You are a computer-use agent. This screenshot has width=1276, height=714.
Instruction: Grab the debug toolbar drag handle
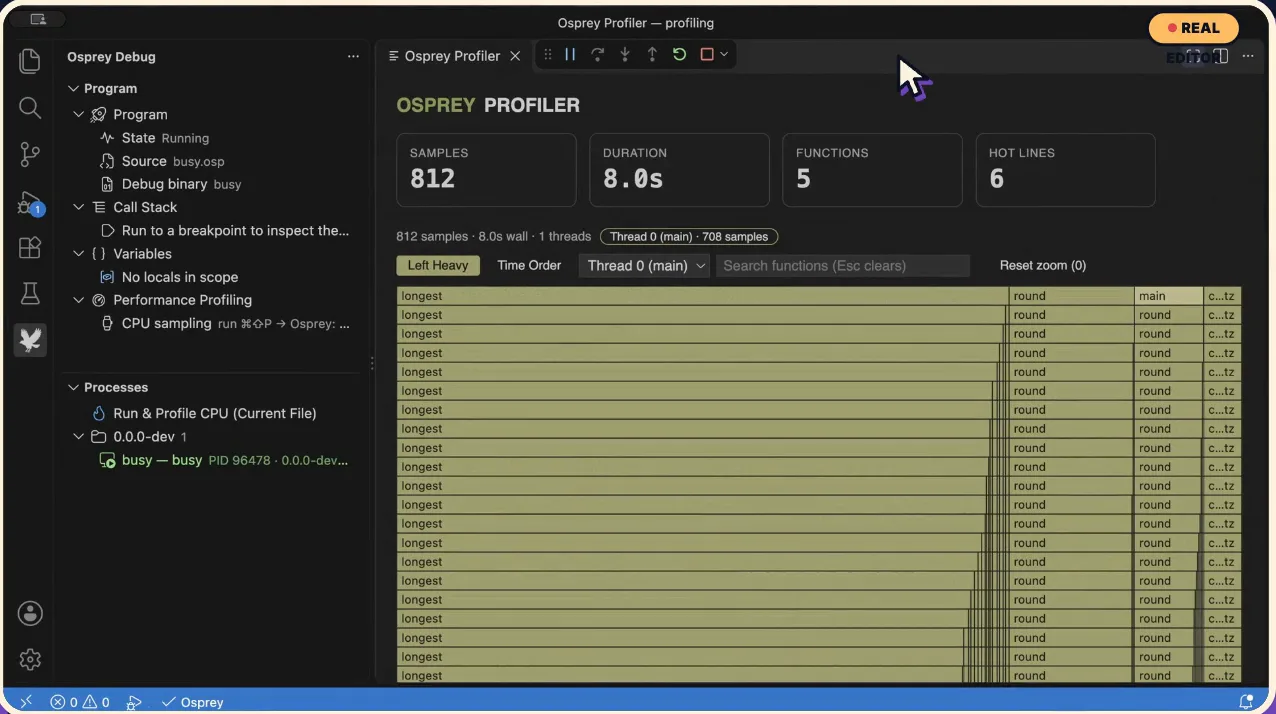point(547,55)
